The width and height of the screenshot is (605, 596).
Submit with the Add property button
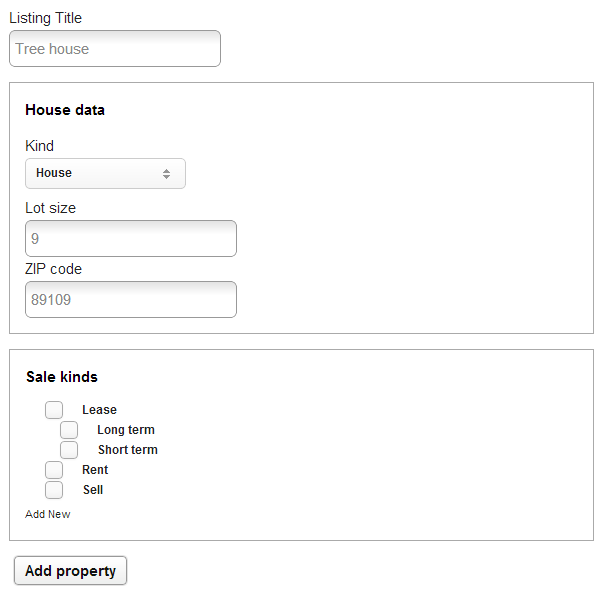[x=70, y=571]
